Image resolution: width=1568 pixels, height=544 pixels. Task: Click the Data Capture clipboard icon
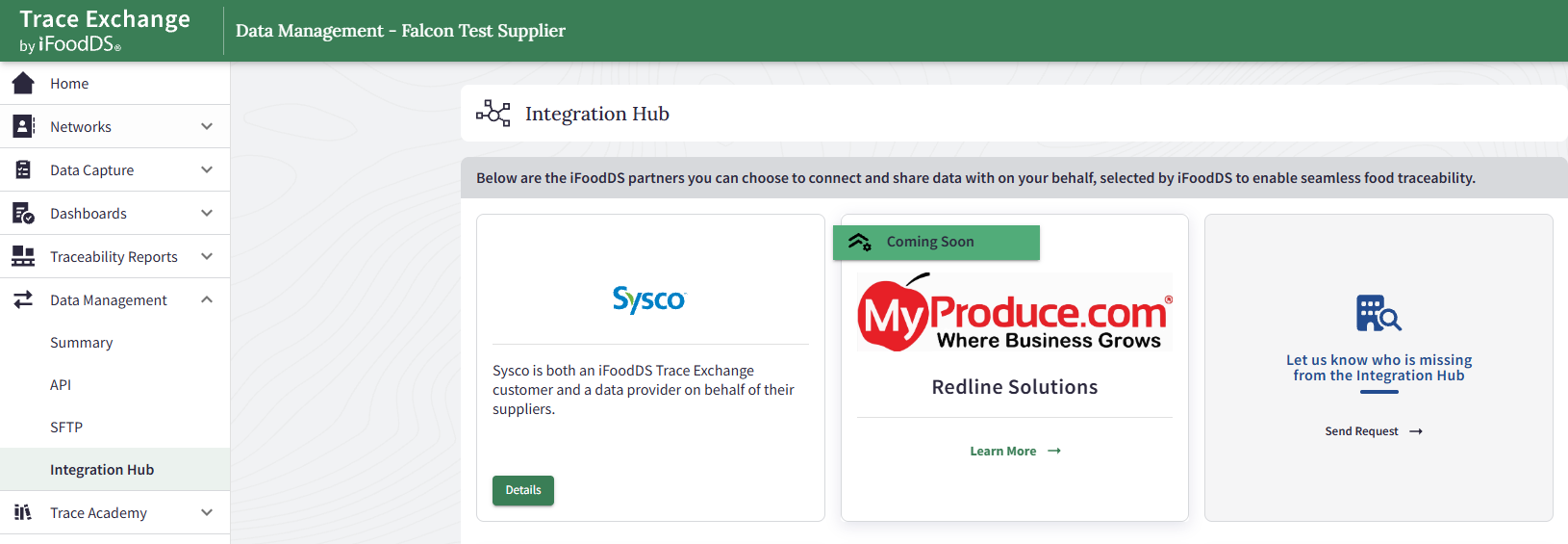tap(23, 169)
